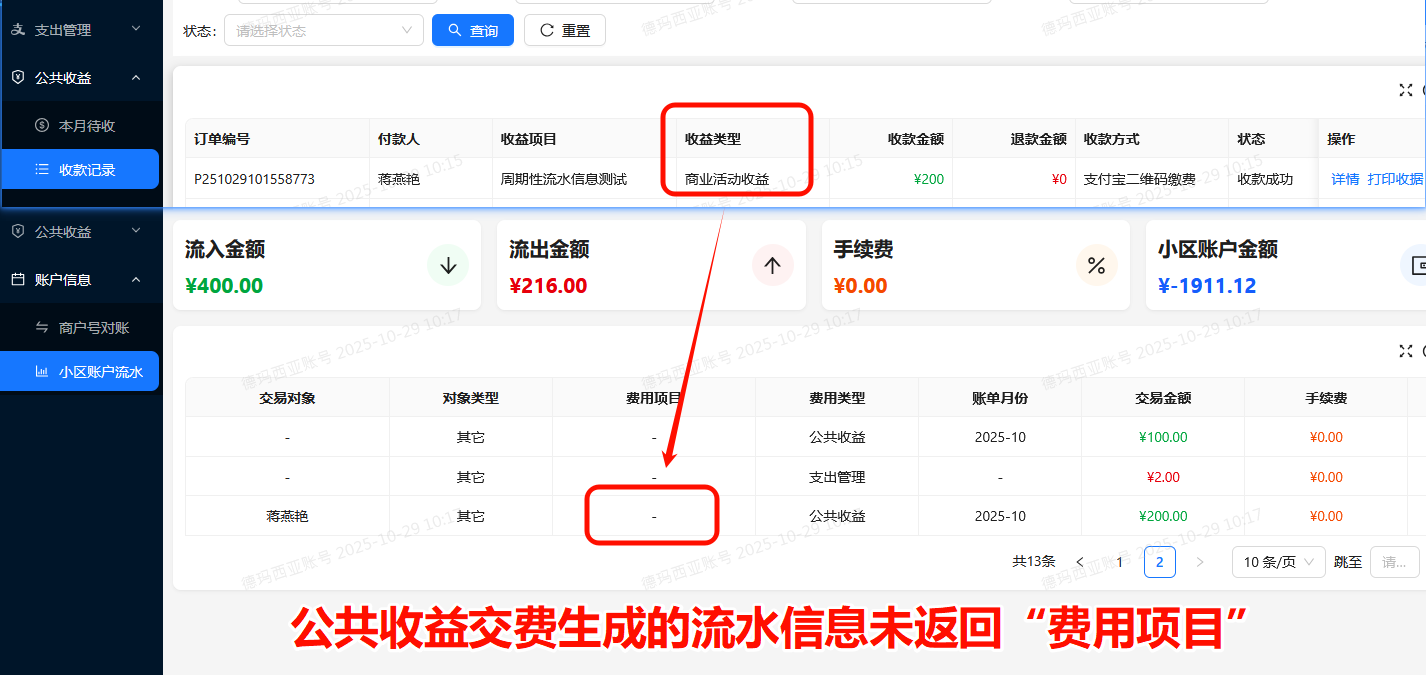Click the fullscreen icon in lower table

pos(1405,351)
